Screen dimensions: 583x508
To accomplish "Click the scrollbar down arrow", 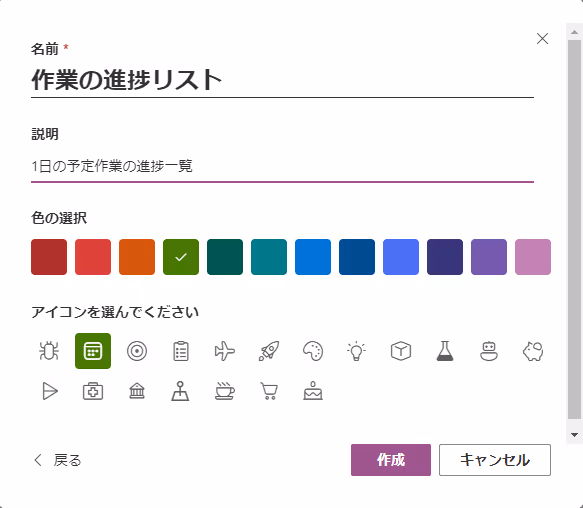I will pos(574,435).
